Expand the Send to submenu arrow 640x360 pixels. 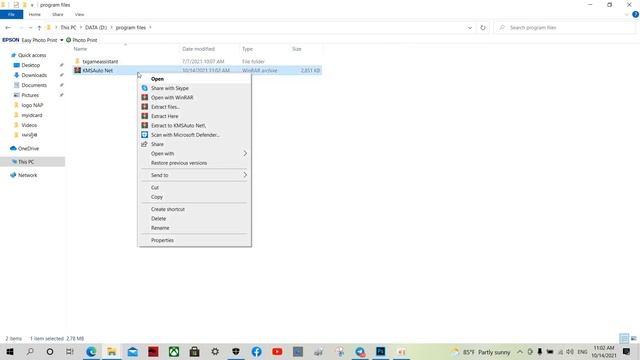click(245, 175)
